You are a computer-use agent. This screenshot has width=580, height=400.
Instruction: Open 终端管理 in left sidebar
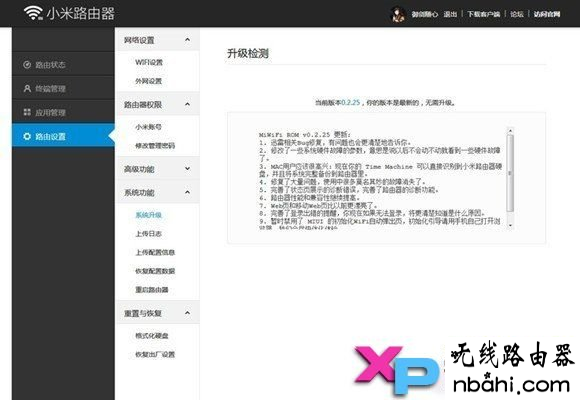(x=63, y=88)
